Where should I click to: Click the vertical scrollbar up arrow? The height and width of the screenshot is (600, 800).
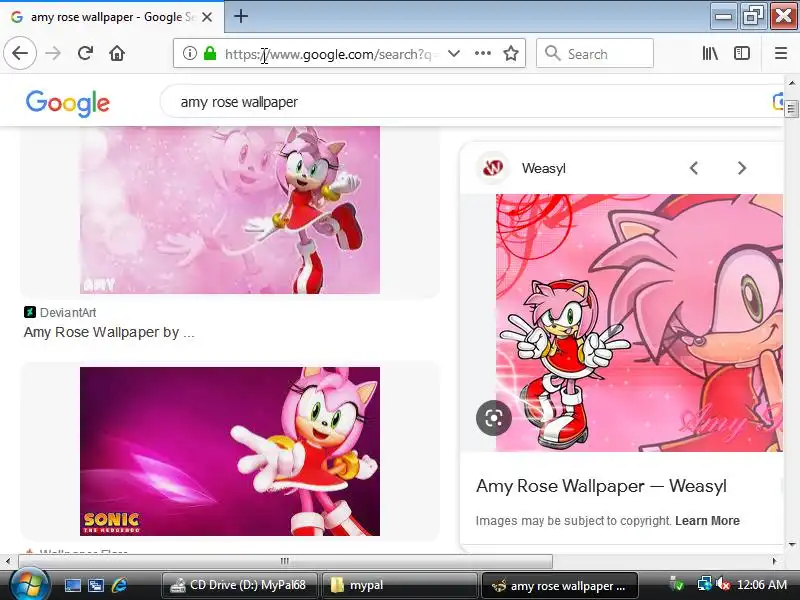[791, 83]
